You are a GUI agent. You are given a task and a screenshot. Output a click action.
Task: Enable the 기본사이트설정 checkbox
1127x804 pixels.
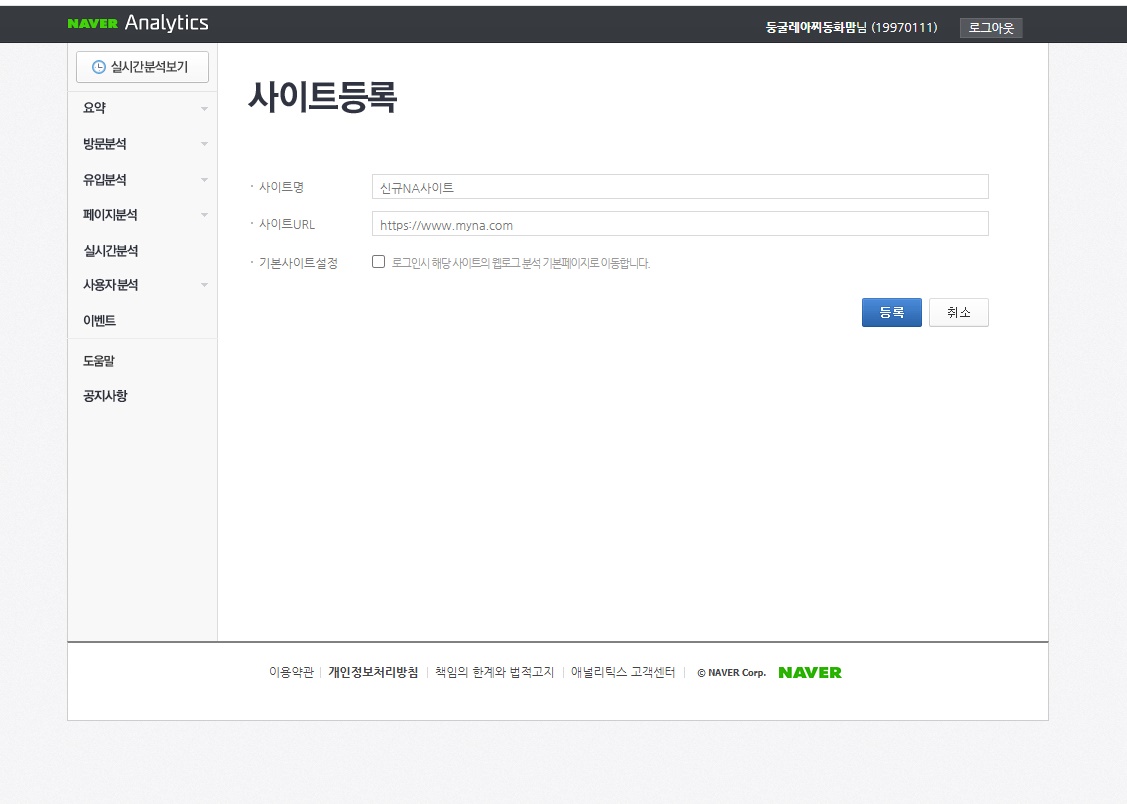[378, 261]
